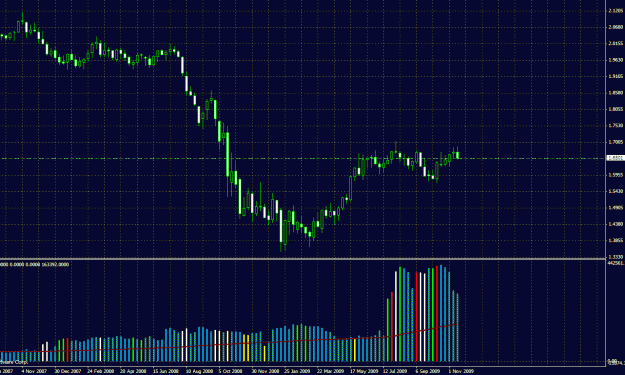Click the 25 Jan 2009 date label
Viewport: 625px width, 375px height.
pyautogui.click(x=297, y=371)
